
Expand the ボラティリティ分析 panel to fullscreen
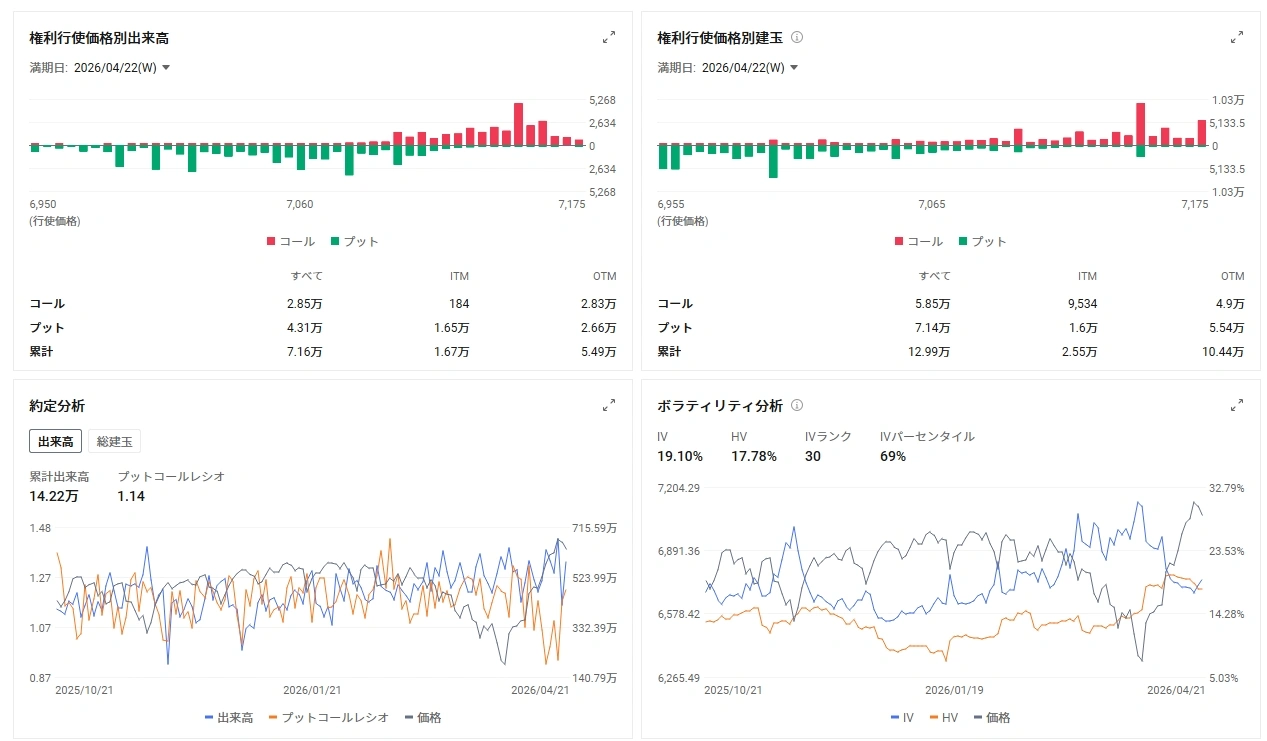[x=1237, y=406]
